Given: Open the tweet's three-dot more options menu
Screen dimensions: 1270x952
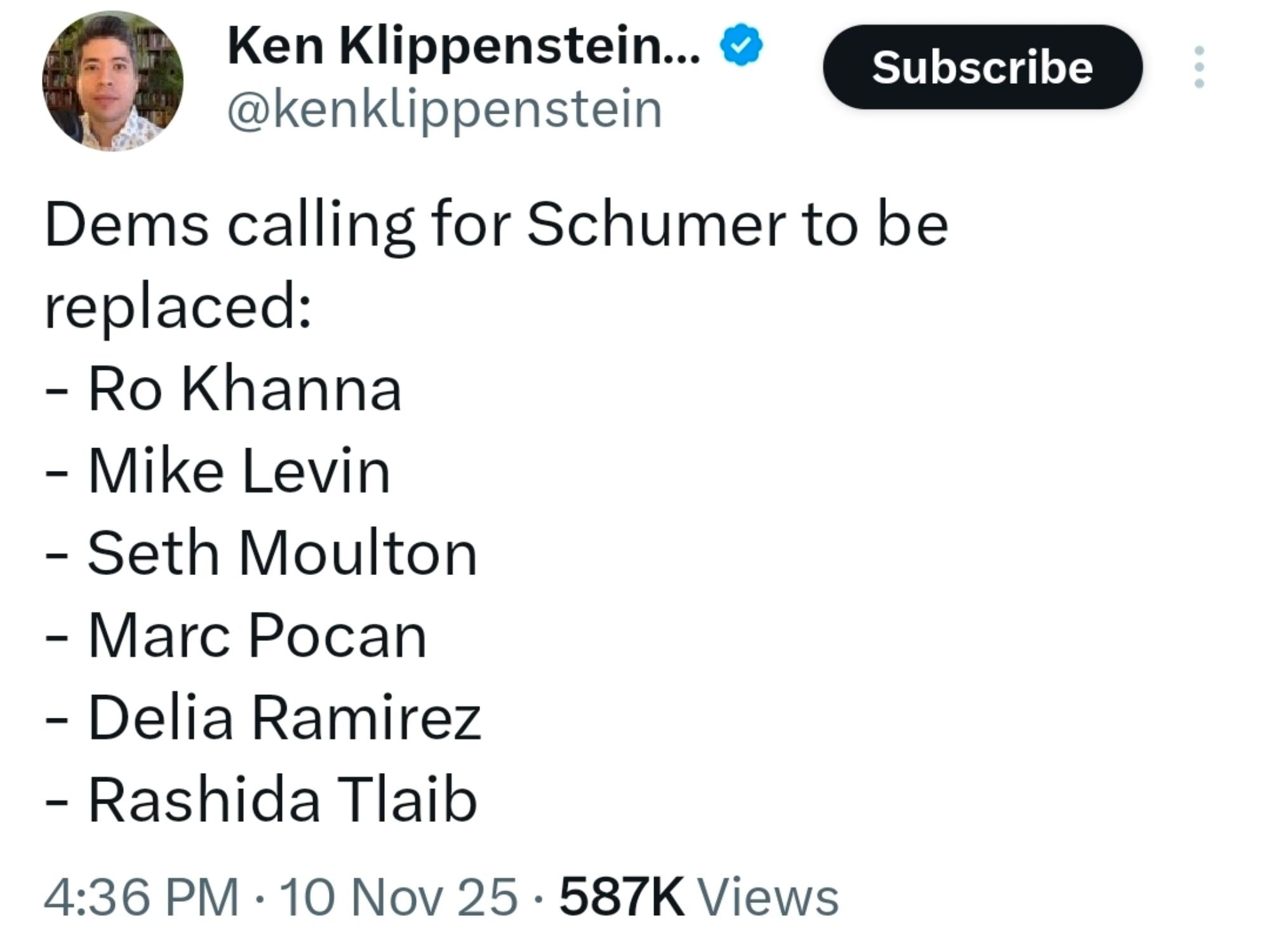Looking at the screenshot, I should click(1199, 67).
